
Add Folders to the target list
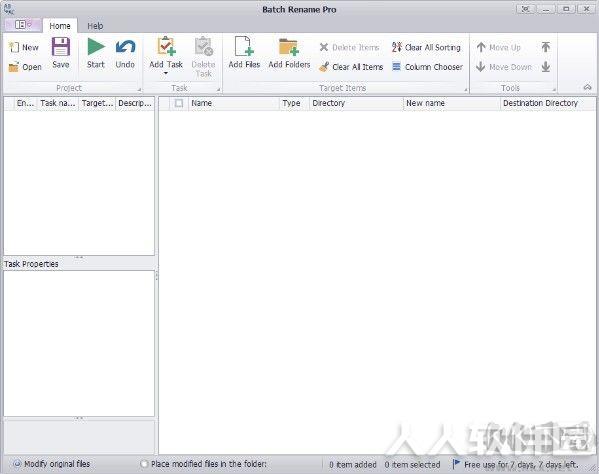tap(289, 53)
